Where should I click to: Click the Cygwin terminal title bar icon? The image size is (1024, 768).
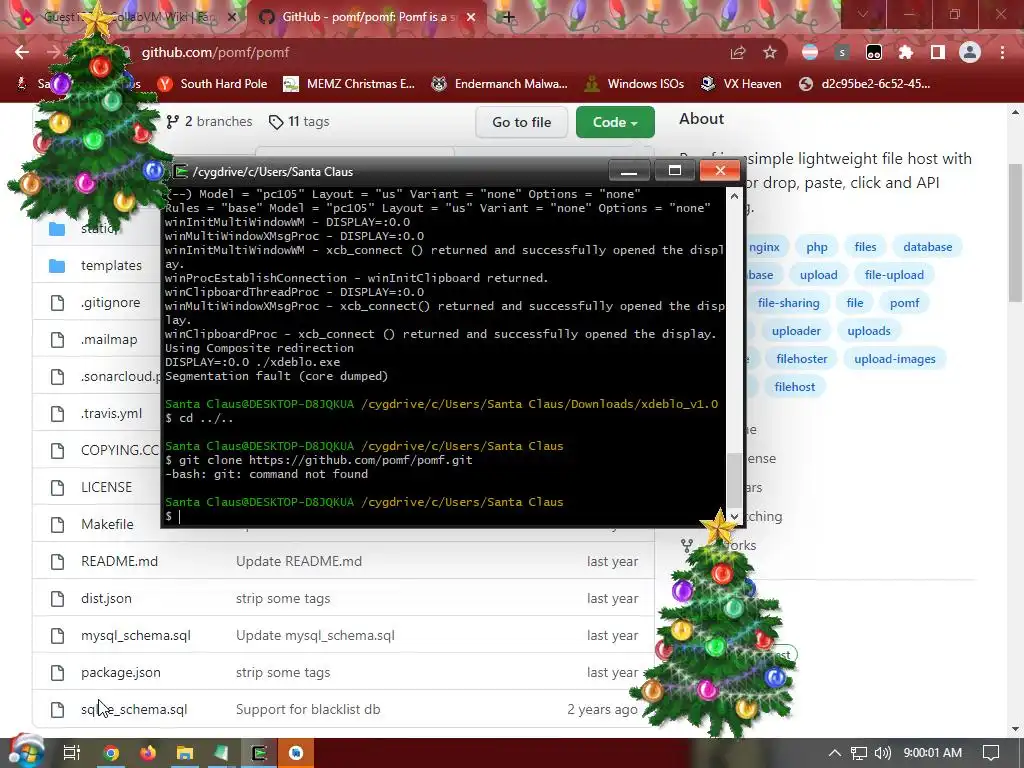180,172
